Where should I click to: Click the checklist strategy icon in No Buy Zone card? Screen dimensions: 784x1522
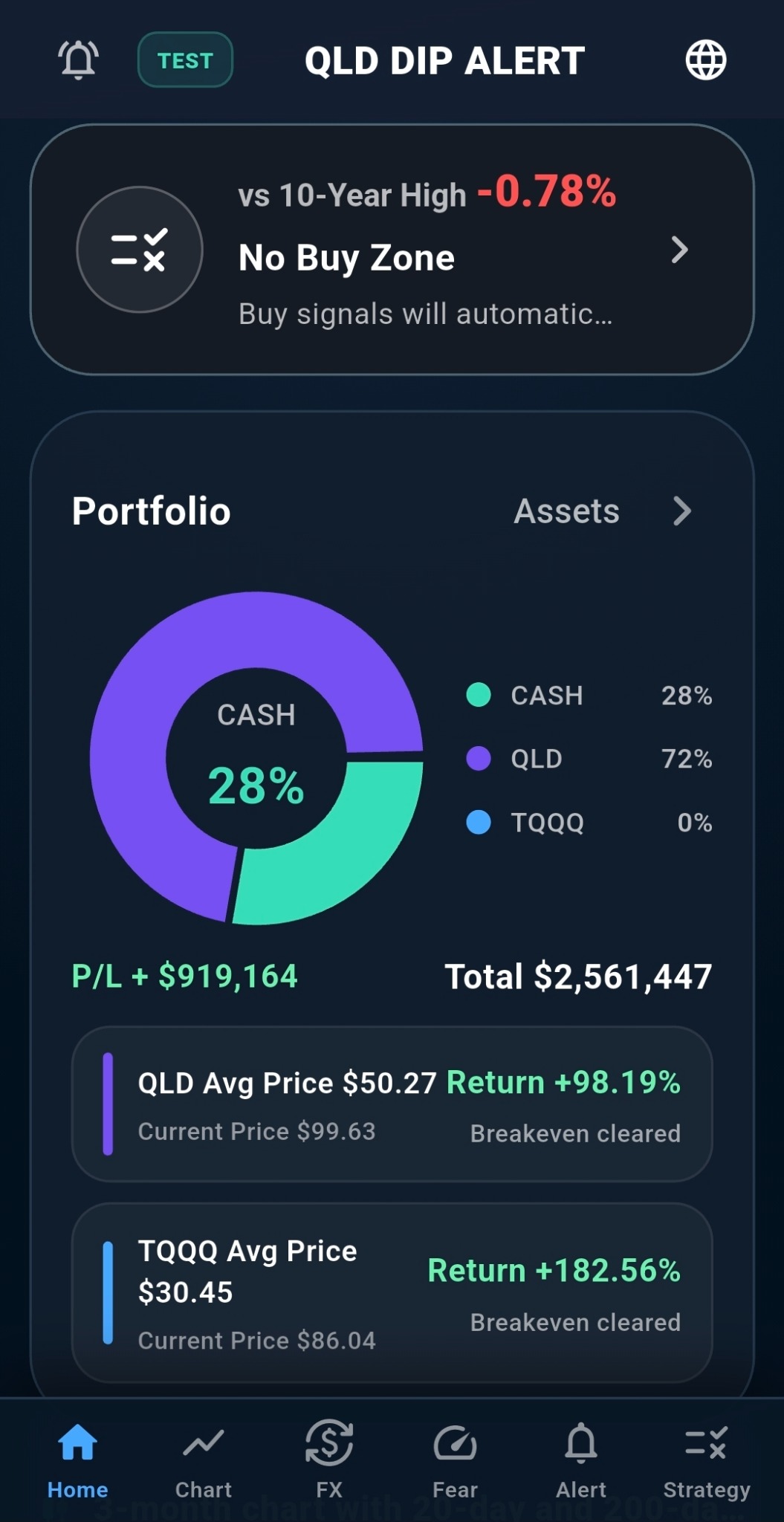pos(140,250)
